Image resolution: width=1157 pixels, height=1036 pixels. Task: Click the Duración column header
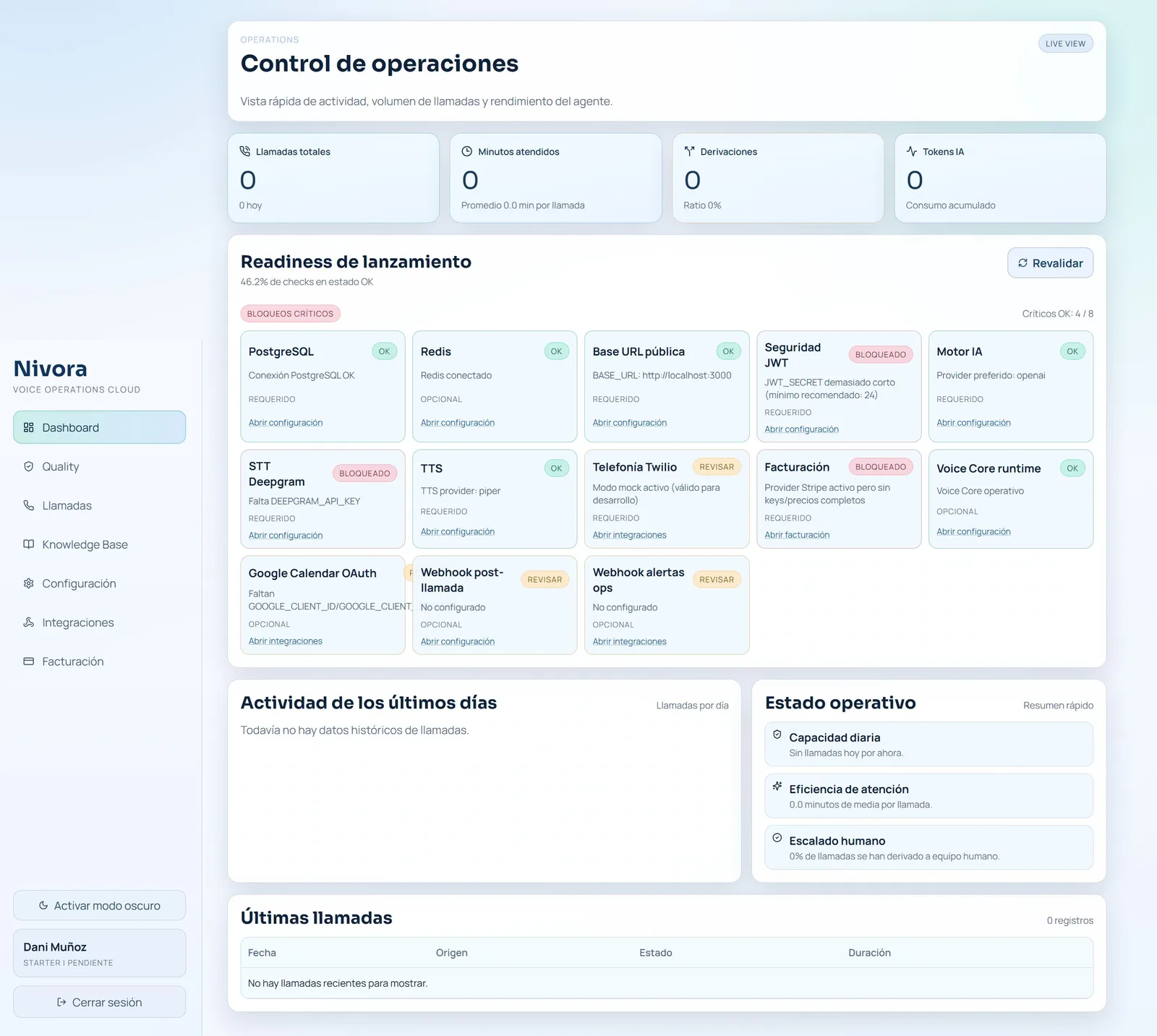point(869,953)
